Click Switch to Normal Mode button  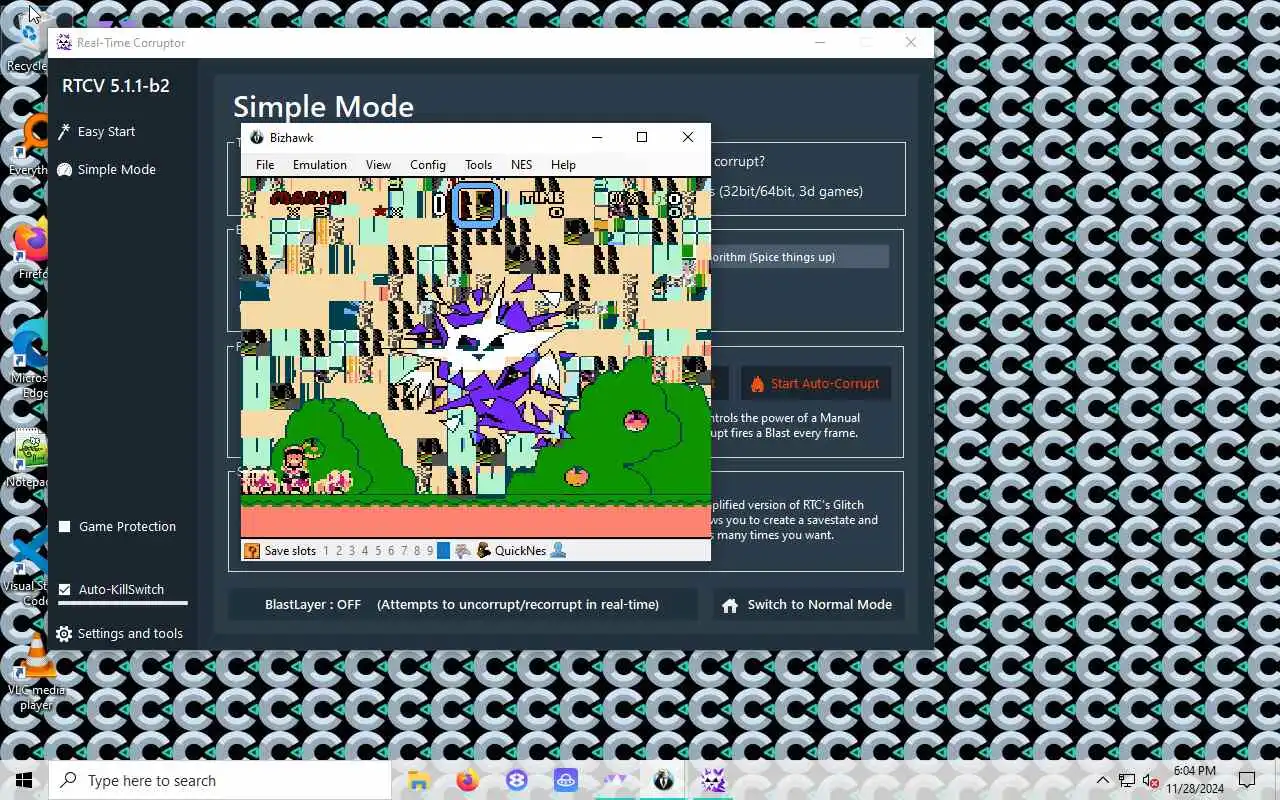[808, 605]
